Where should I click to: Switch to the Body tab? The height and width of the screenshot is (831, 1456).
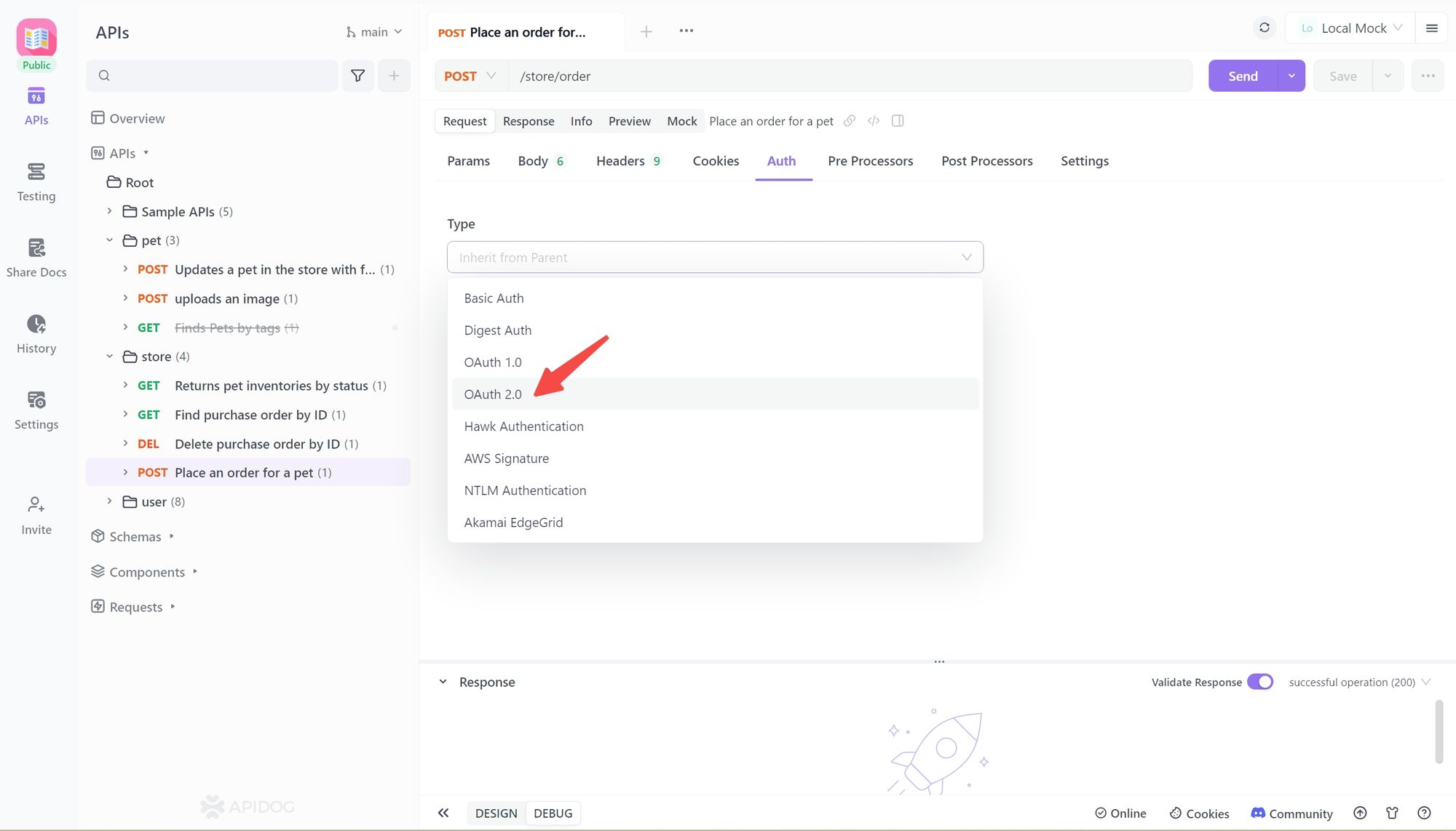click(x=541, y=161)
